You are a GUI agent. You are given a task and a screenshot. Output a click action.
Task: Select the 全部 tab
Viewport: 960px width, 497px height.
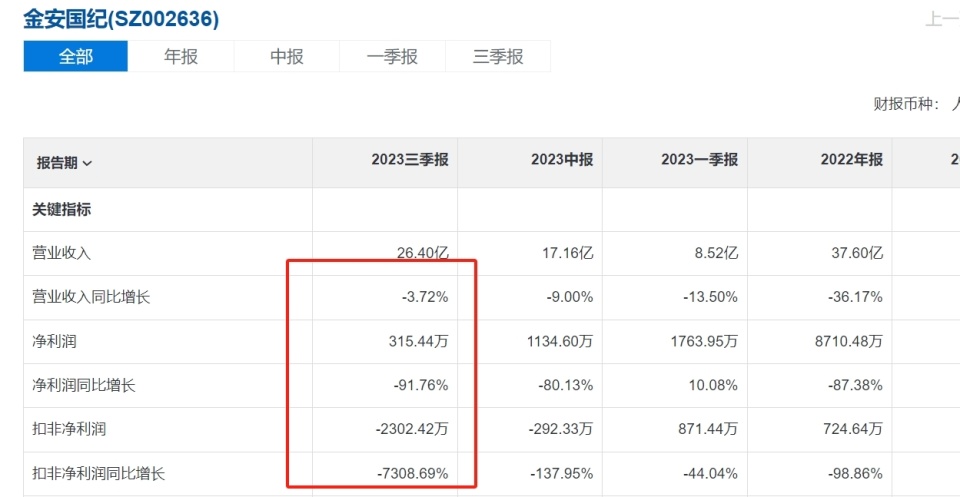click(x=75, y=56)
